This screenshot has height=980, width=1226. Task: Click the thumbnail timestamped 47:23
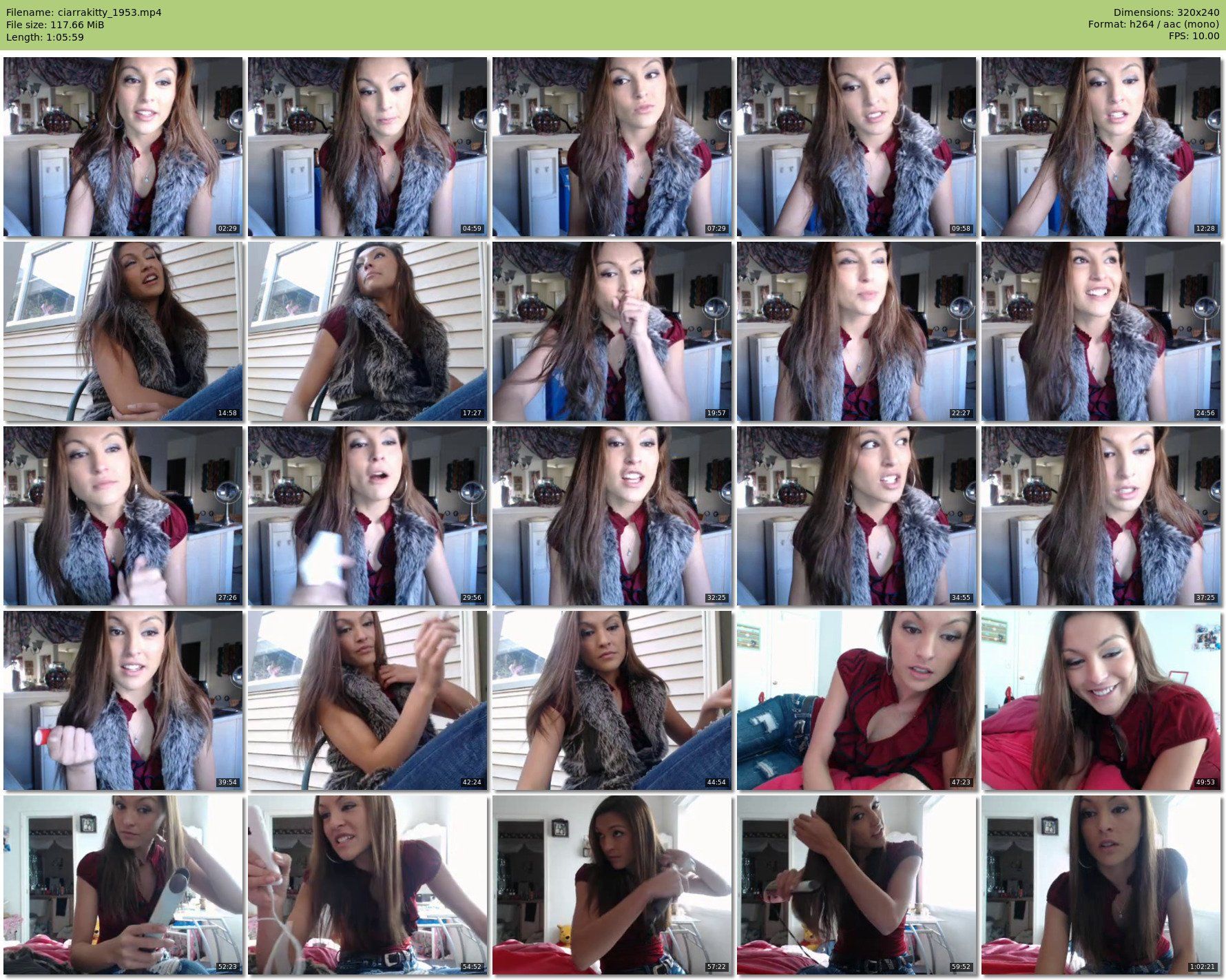pyautogui.click(x=856, y=700)
